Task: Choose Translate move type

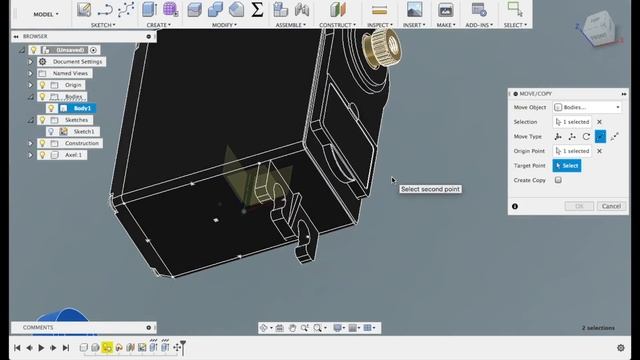Action: tap(572, 136)
